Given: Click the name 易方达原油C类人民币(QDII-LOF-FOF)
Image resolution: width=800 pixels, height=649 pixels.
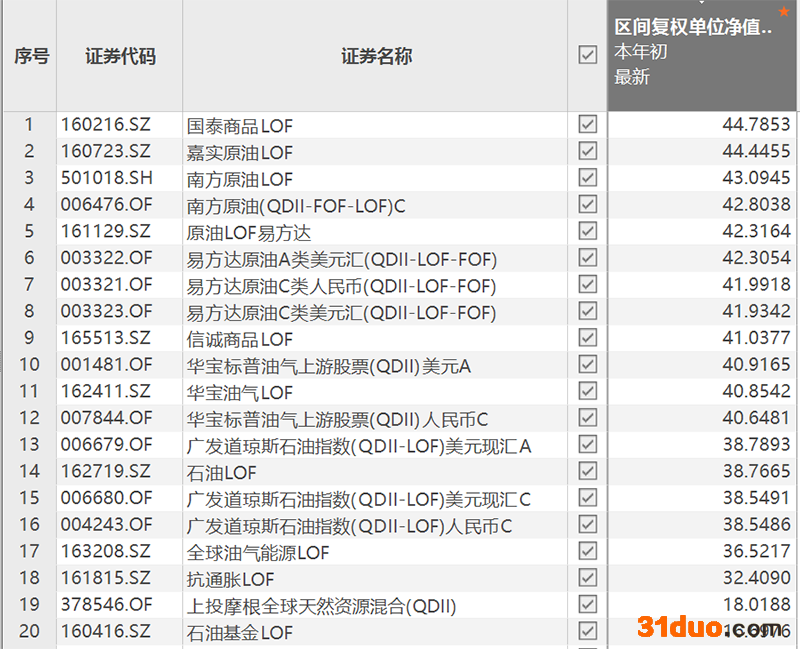Looking at the screenshot, I should point(341,286).
